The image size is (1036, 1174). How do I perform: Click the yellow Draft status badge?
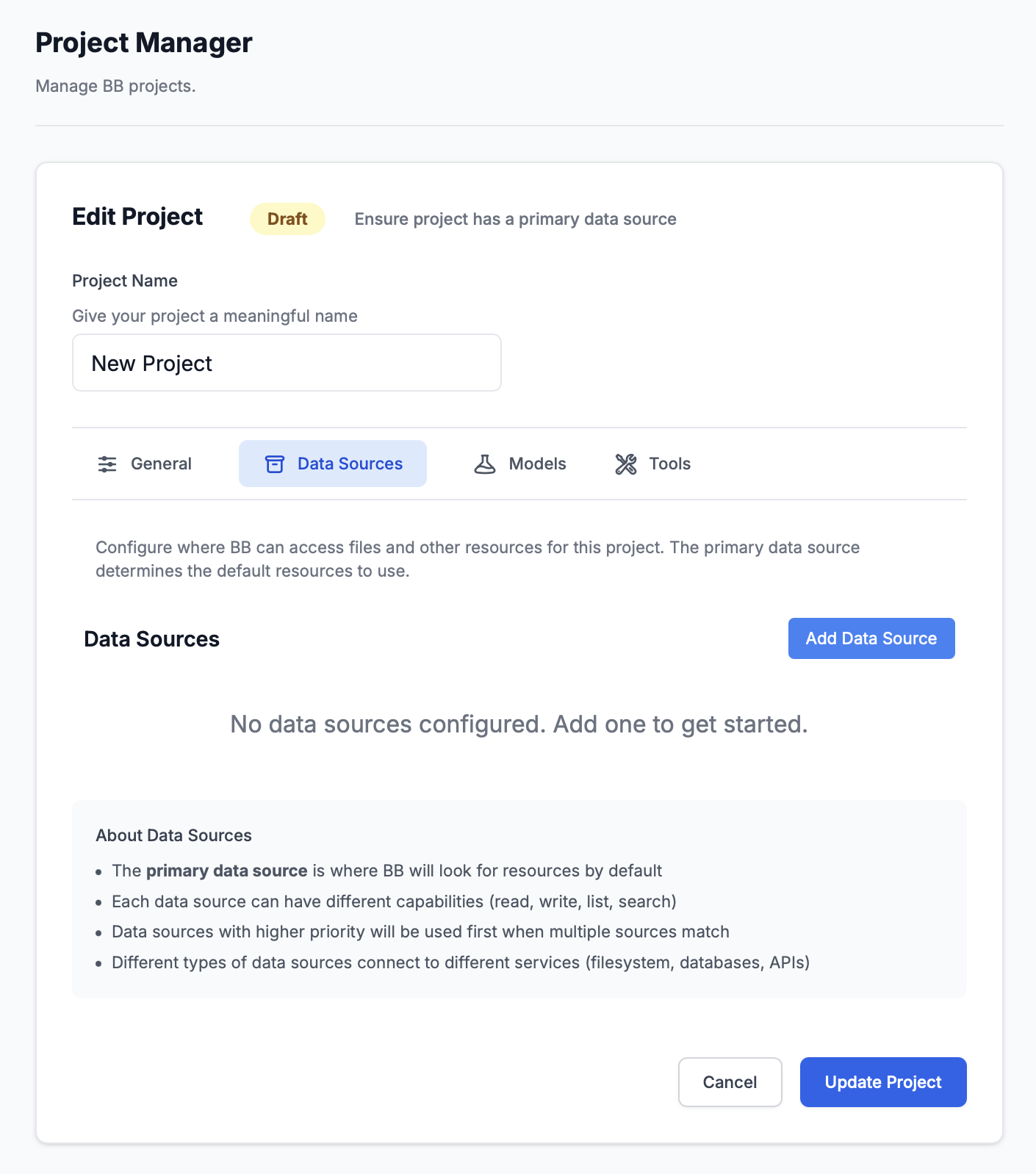(287, 219)
